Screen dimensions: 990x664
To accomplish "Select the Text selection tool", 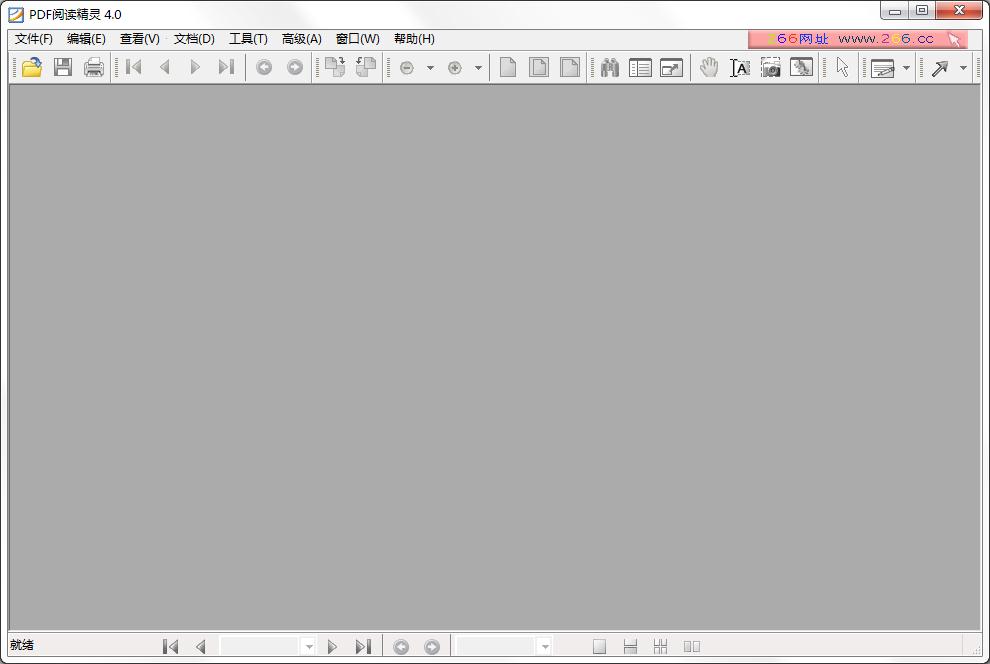I will tap(739, 67).
